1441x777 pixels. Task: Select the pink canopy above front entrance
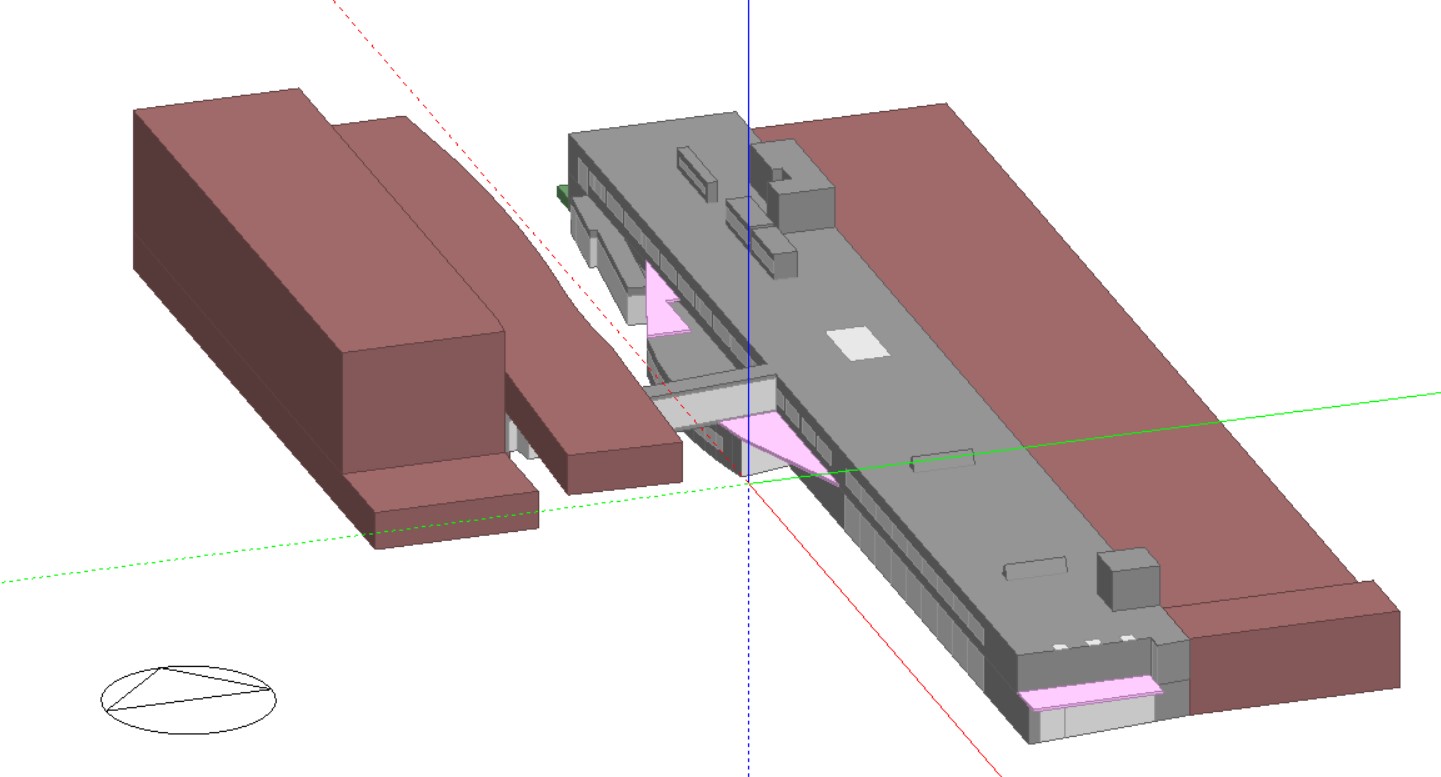click(1090, 692)
